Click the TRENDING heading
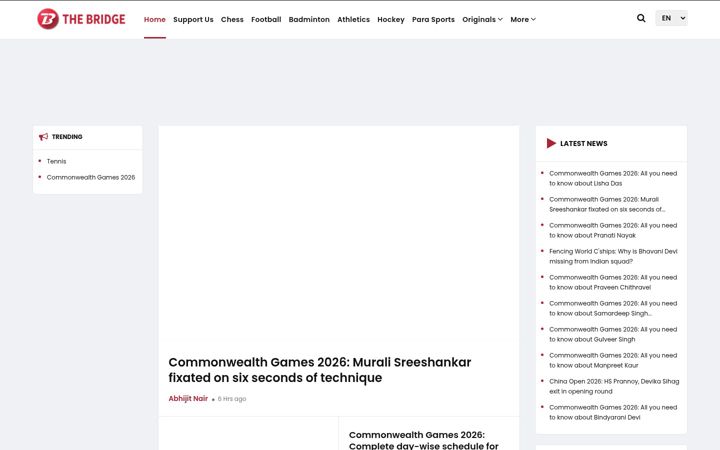The width and height of the screenshot is (720, 450). click(x=67, y=137)
